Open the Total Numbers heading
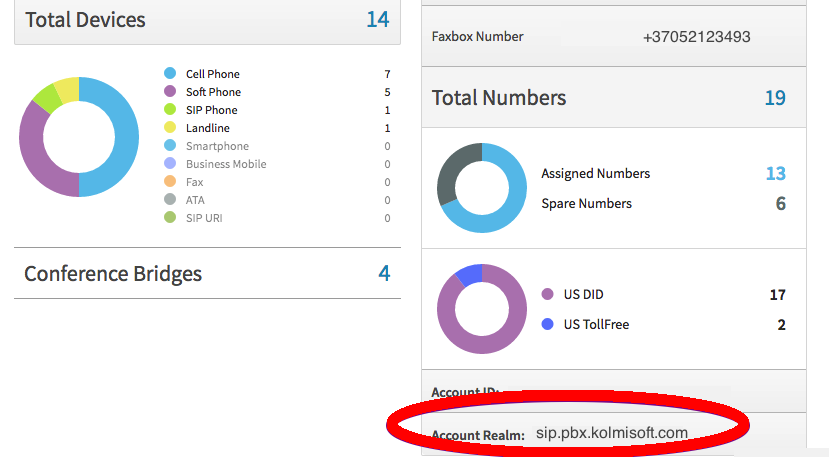829x457 pixels. click(x=499, y=98)
